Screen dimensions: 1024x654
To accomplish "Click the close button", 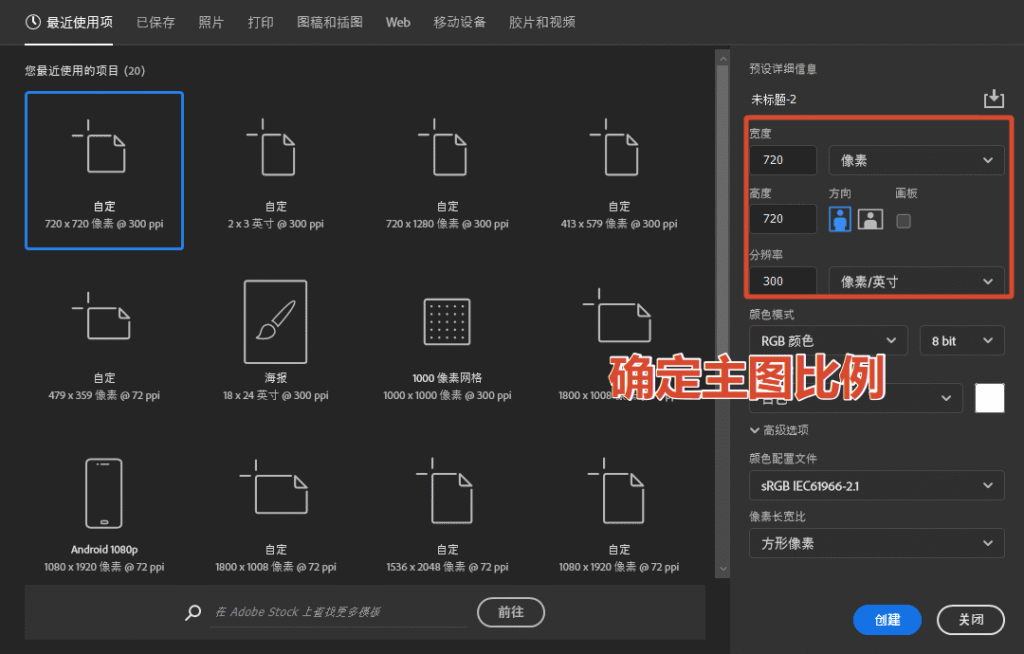I will [x=970, y=619].
